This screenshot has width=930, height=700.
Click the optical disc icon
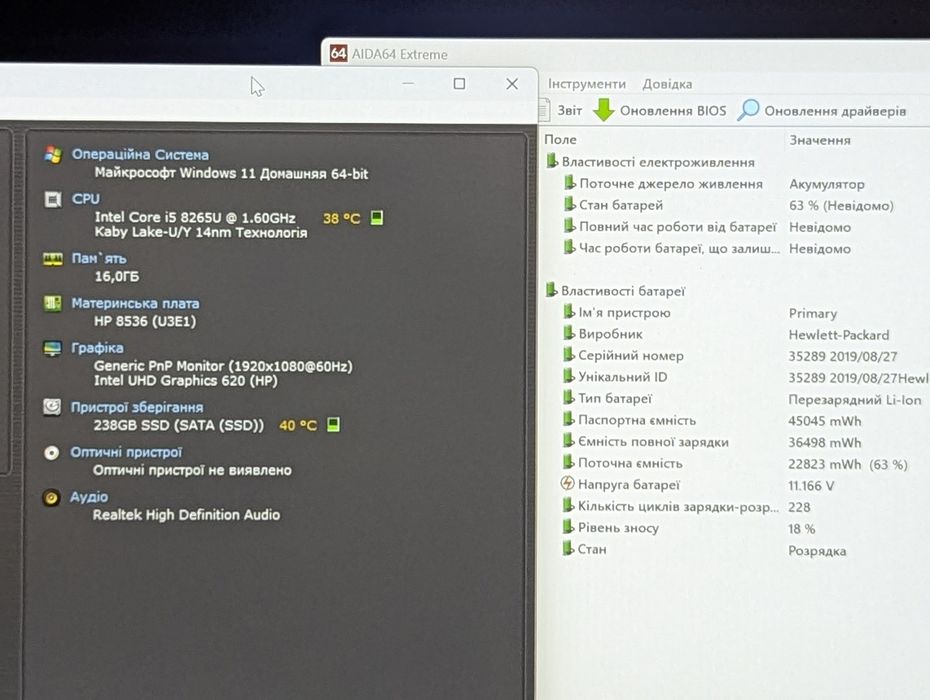(x=52, y=453)
